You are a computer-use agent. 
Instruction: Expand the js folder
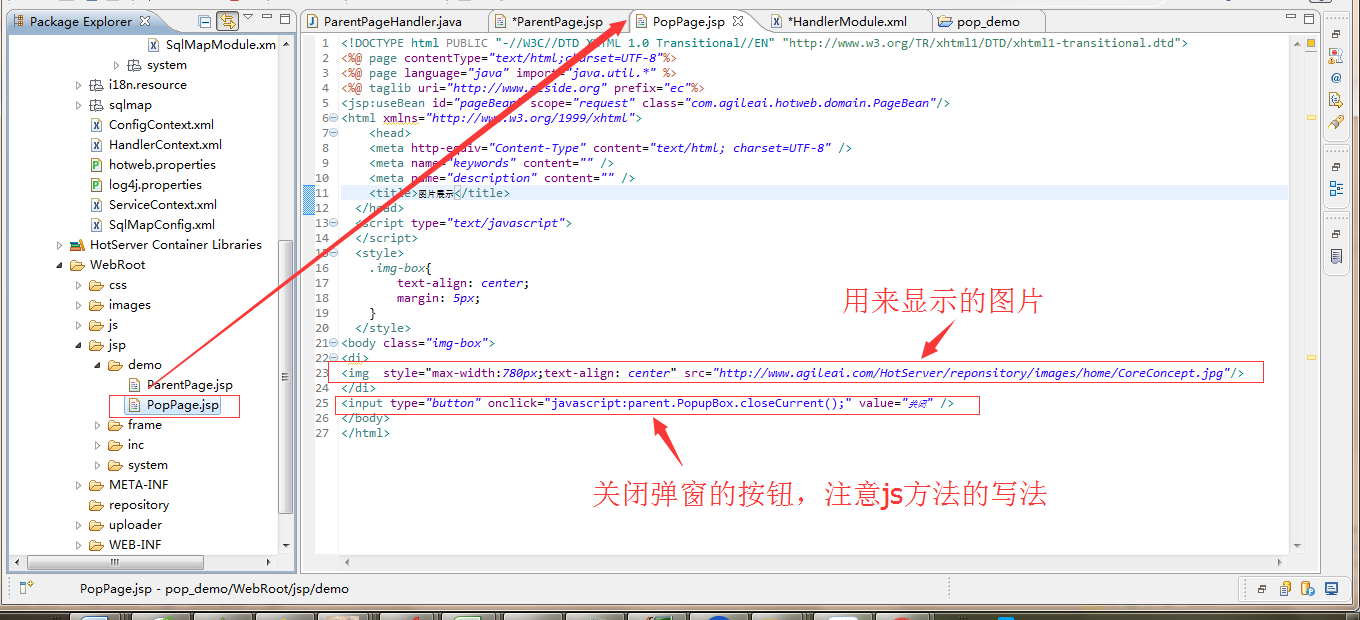click(x=79, y=325)
